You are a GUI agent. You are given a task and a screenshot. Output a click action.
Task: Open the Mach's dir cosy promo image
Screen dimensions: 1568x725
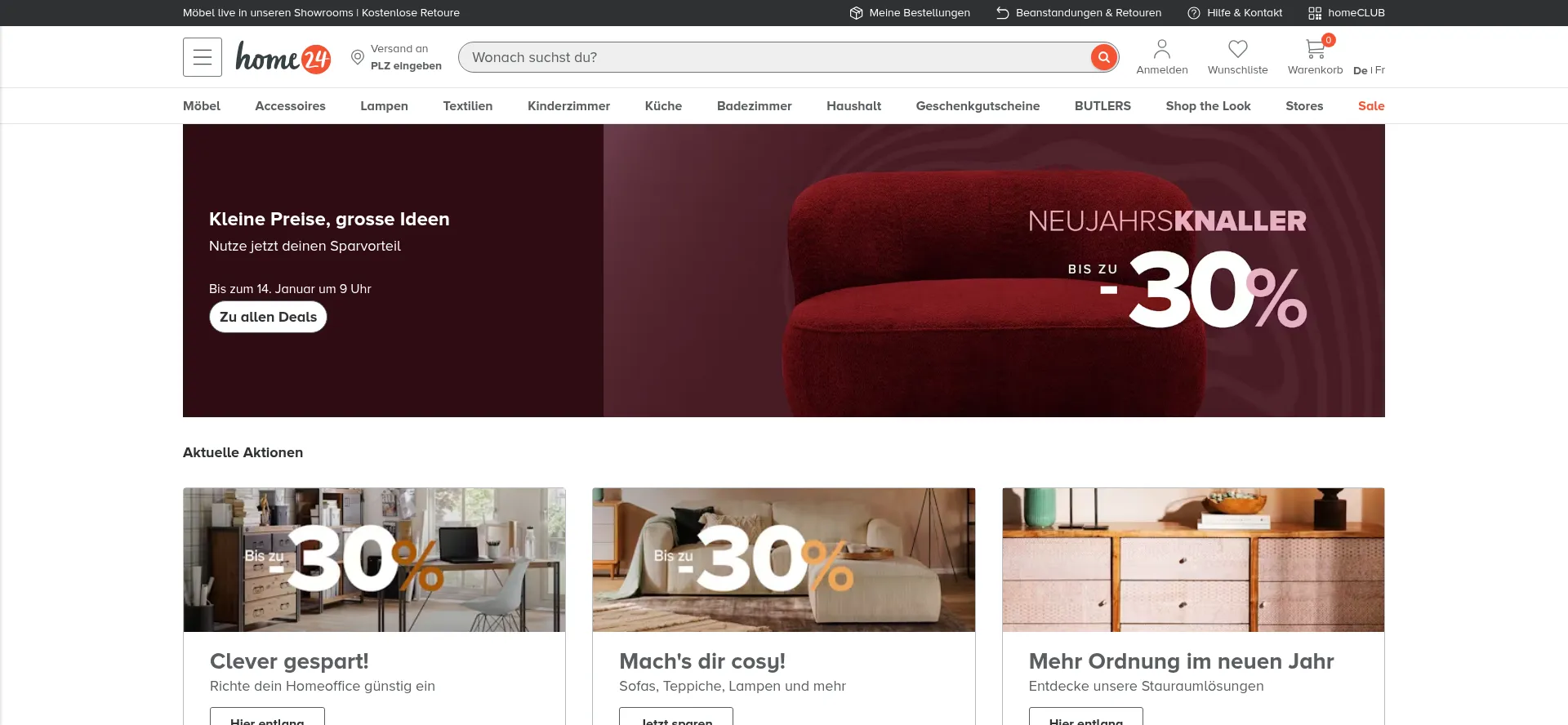pyautogui.click(x=784, y=560)
